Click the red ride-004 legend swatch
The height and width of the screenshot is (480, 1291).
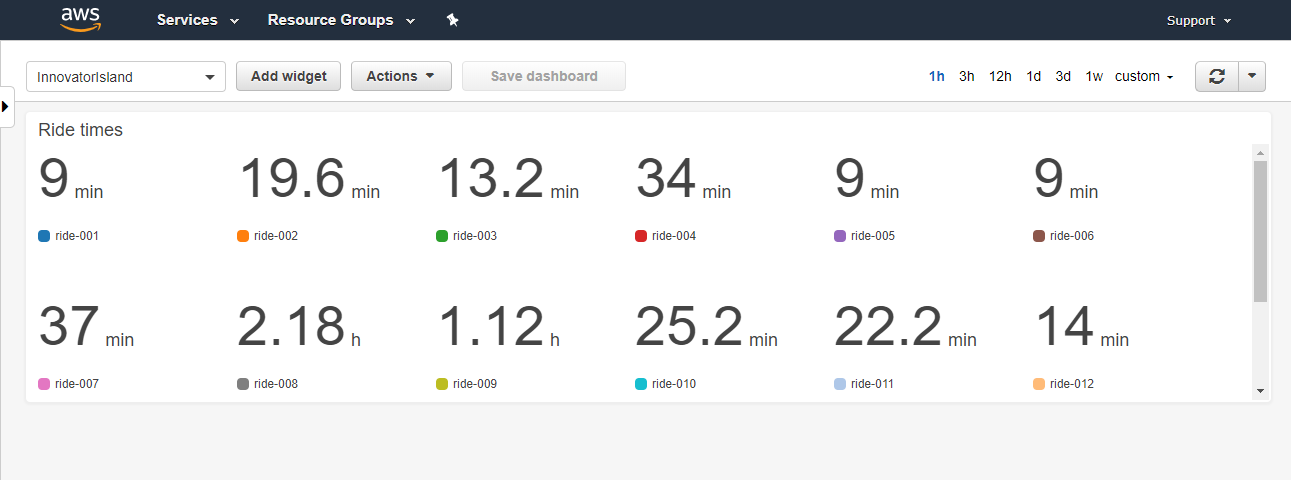click(641, 236)
